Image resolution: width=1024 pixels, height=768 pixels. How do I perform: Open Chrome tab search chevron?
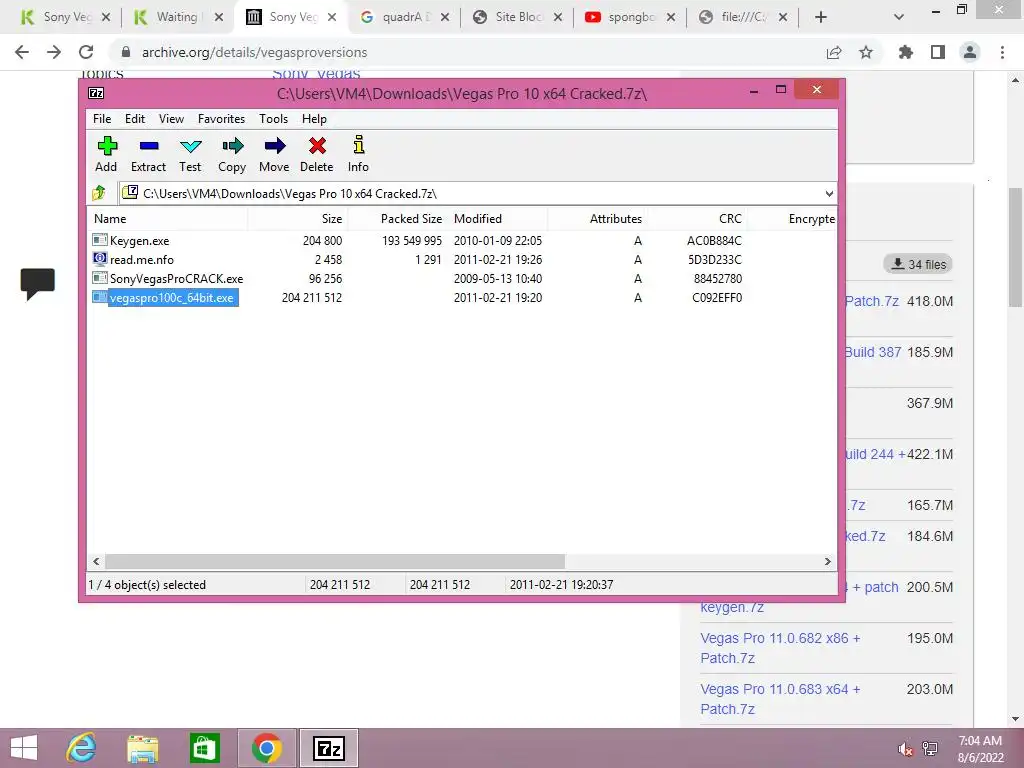click(899, 17)
